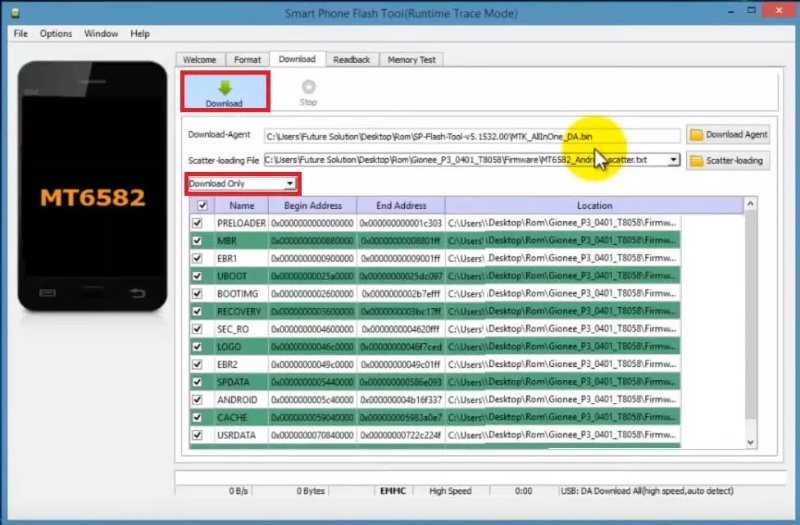Screen dimensions: 800x525
Task: Click the Download Agent folder icon
Action: (x=696, y=135)
